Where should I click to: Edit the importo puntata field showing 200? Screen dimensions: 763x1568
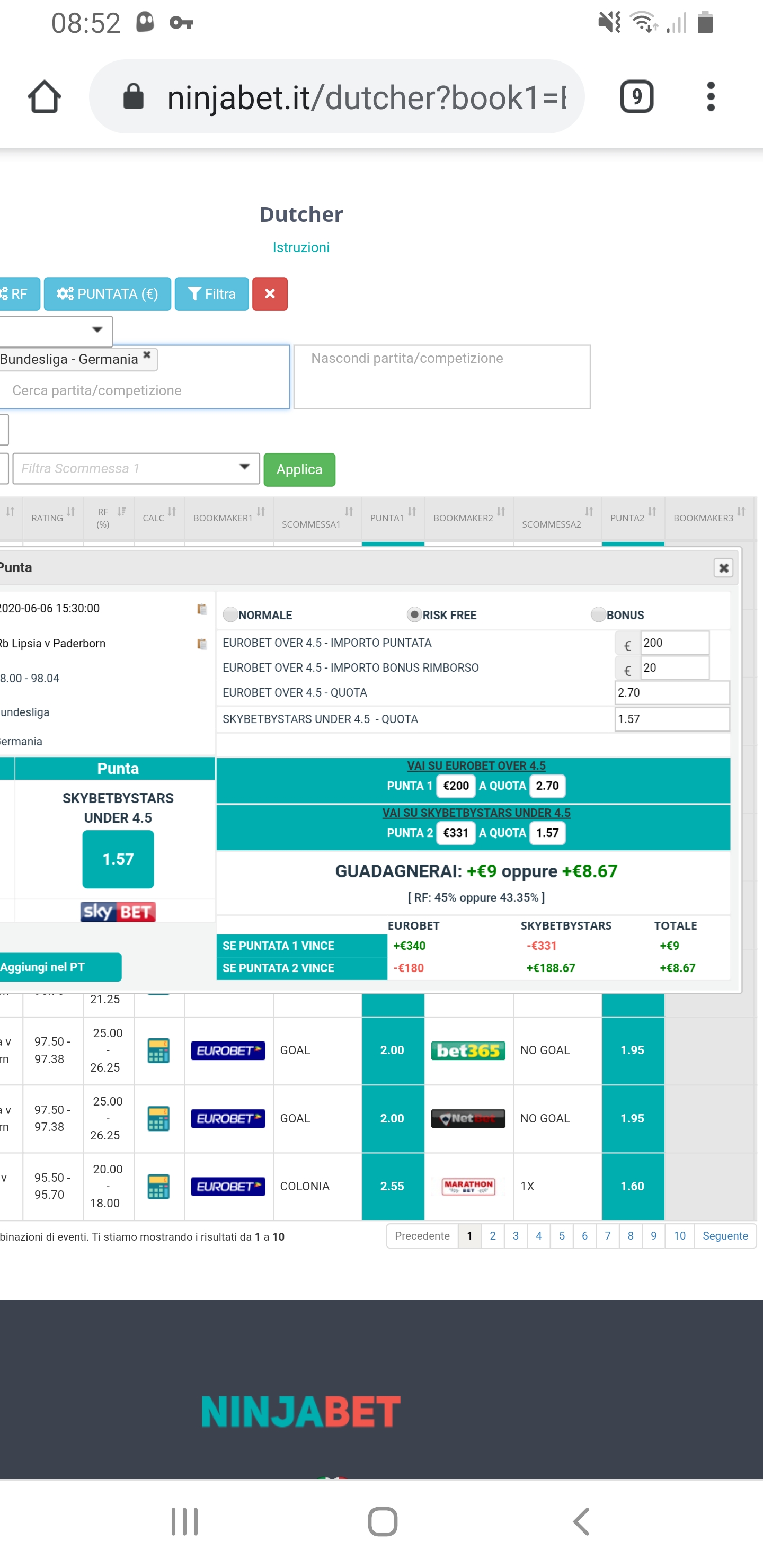click(x=675, y=643)
